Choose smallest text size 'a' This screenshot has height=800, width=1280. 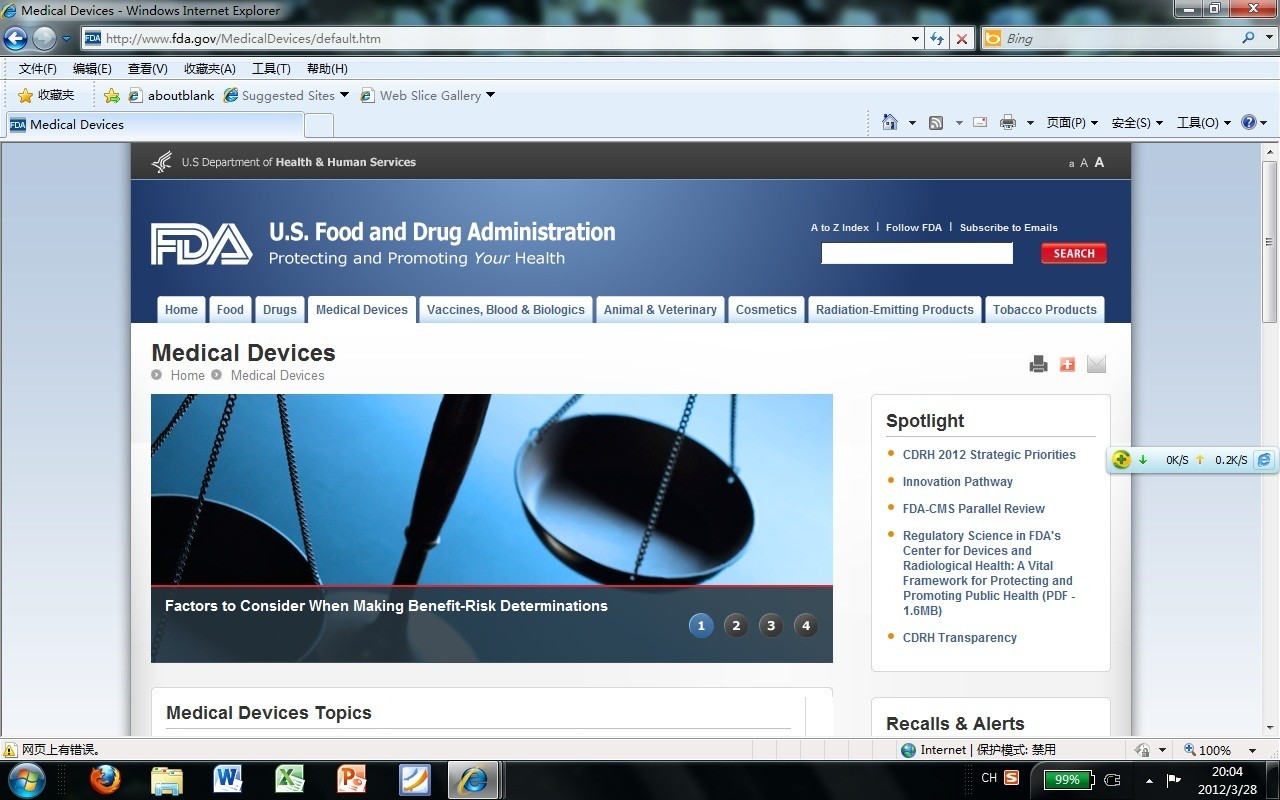click(1071, 164)
